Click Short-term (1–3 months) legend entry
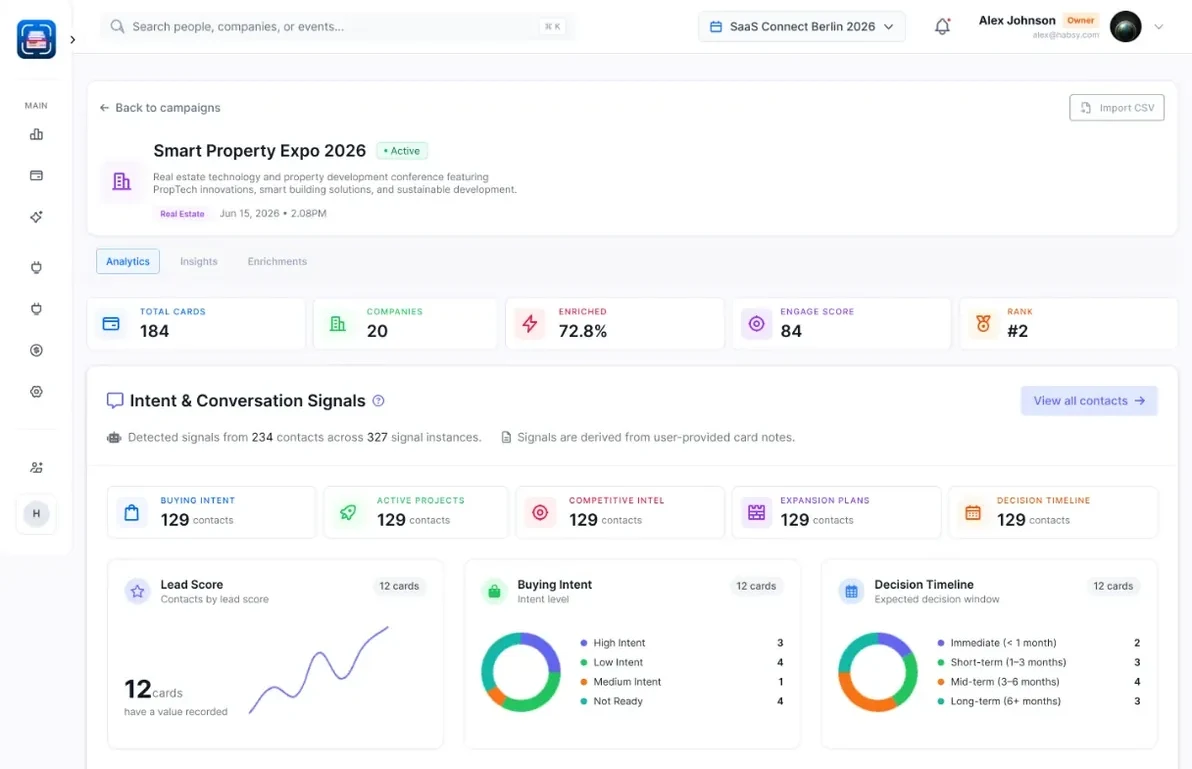 coord(1038,663)
